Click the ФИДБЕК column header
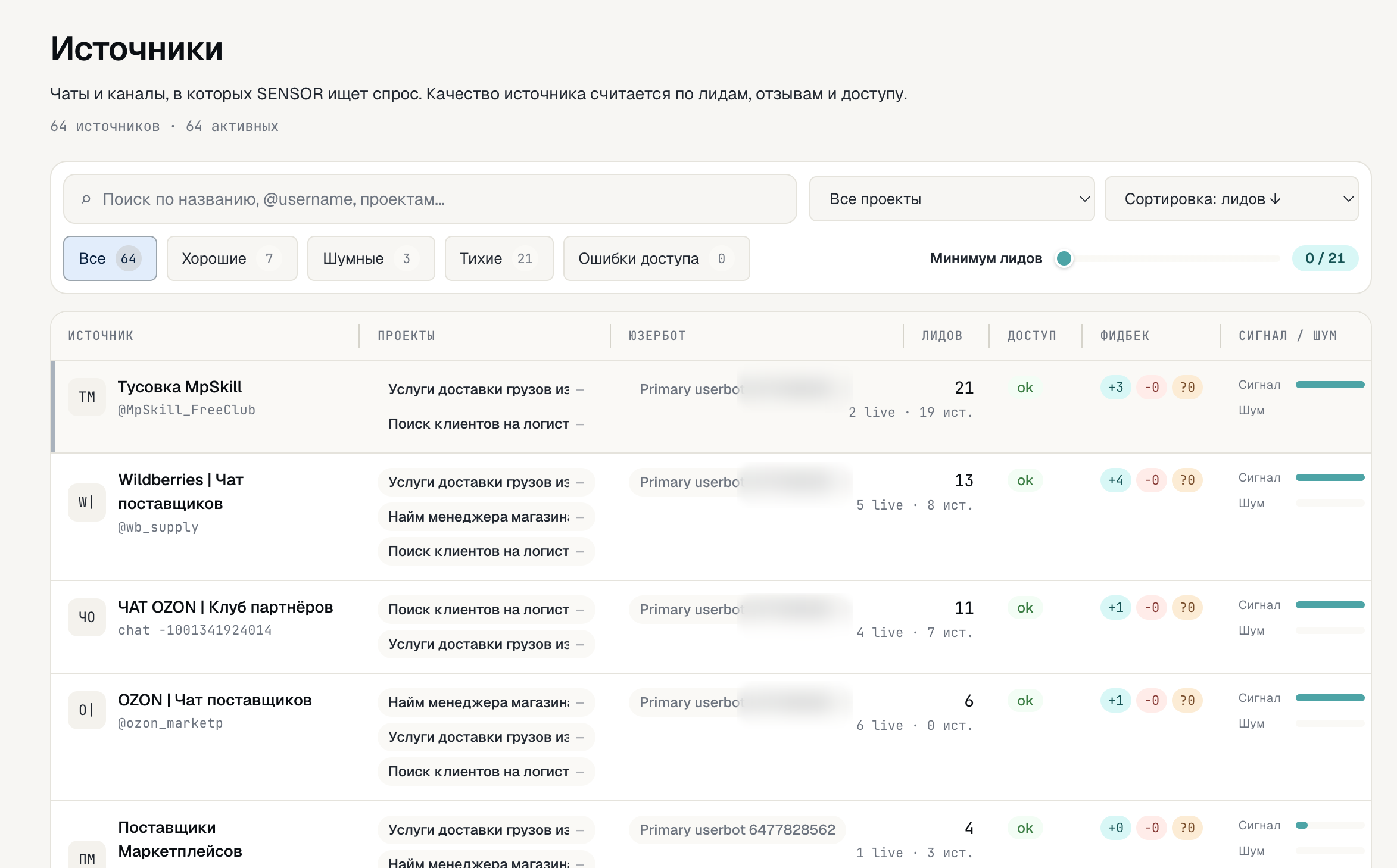1397x868 pixels. [x=1124, y=336]
